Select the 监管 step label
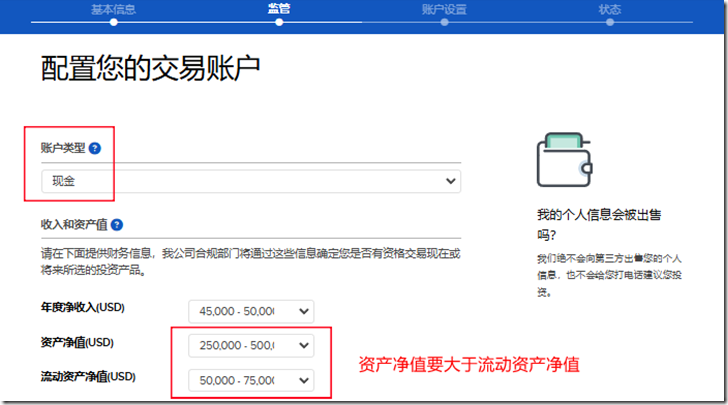Viewport: 728px width, 405px height. click(x=279, y=9)
